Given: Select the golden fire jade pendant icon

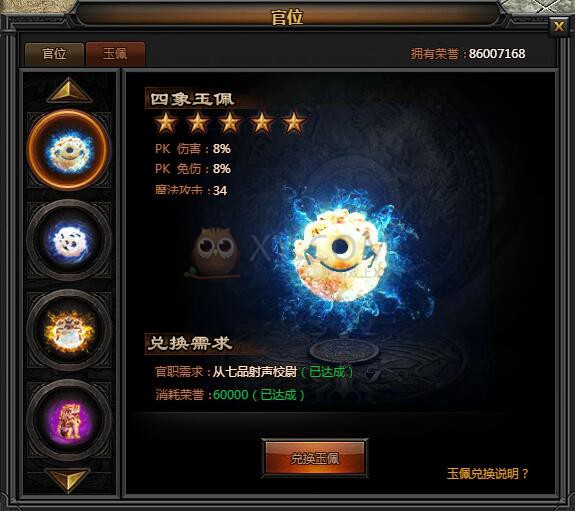Looking at the screenshot, I should tap(69, 330).
